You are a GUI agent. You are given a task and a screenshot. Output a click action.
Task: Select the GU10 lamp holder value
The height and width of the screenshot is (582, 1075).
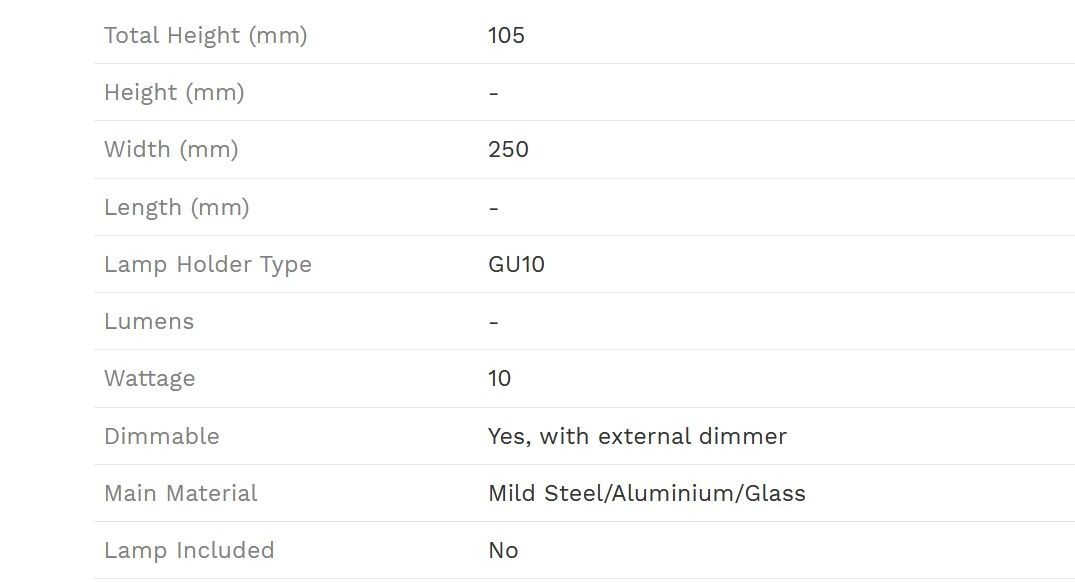(x=516, y=265)
